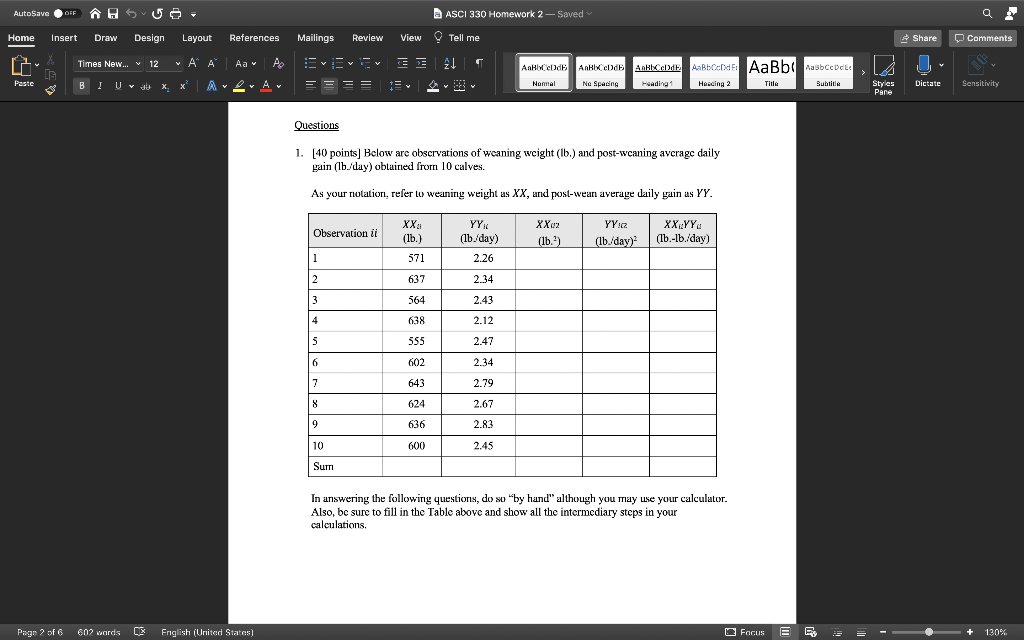
Task: Click the Share button
Action: [918, 37]
